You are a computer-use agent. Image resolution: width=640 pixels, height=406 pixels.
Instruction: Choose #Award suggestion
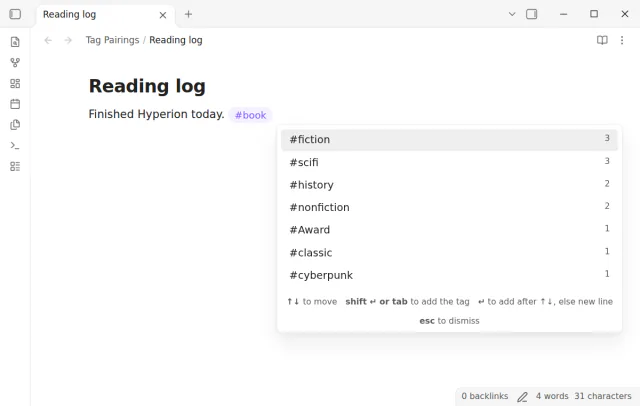pyautogui.click(x=449, y=230)
